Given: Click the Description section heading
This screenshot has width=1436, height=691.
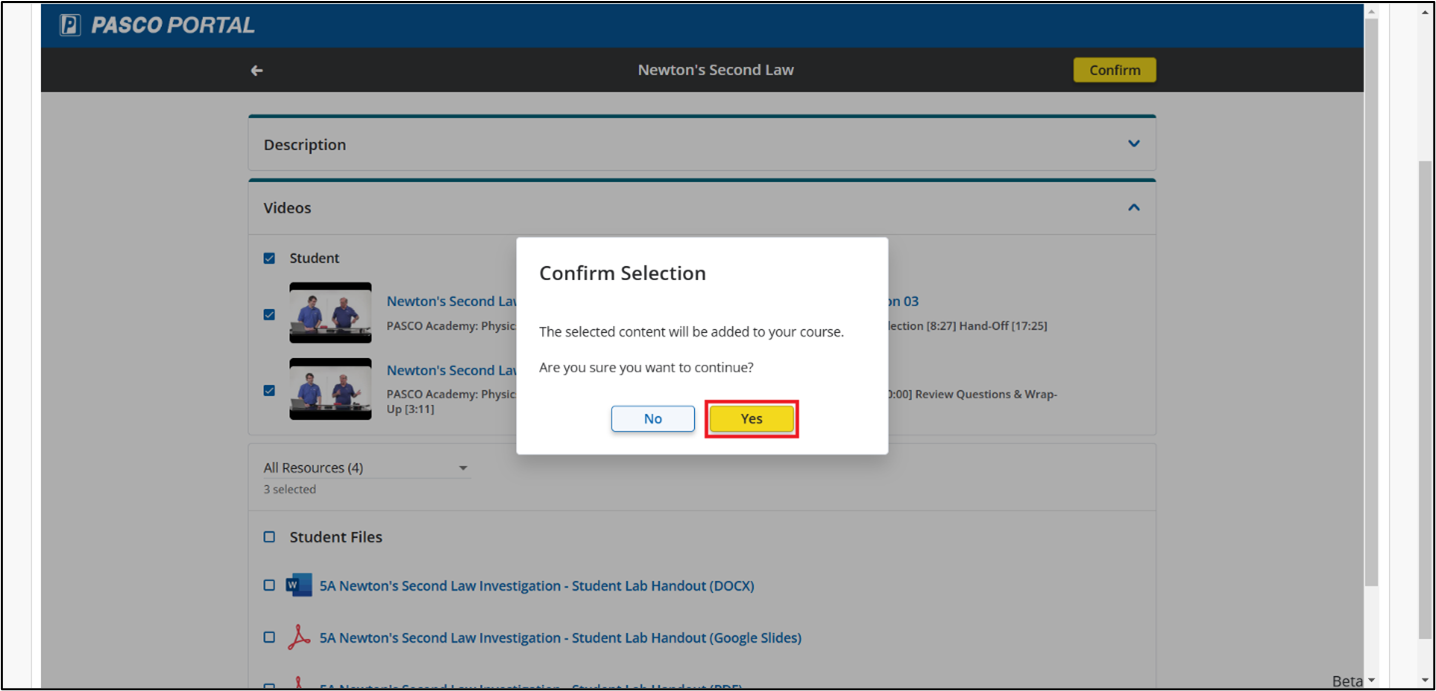Looking at the screenshot, I should (x=305, y=145).
